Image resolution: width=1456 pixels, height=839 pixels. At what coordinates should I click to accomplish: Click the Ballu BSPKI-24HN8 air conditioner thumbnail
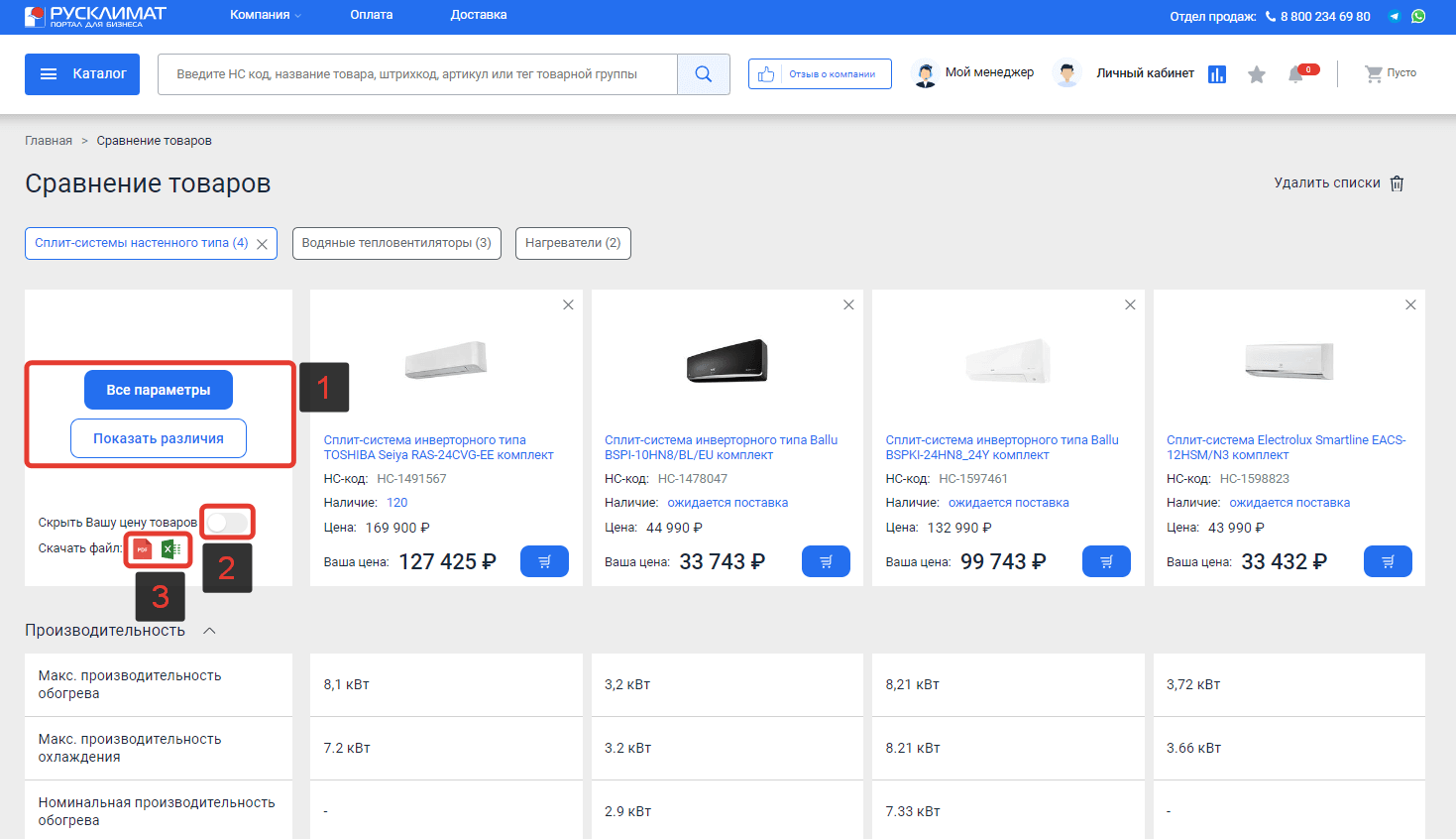pyautogui.click(x=1008, y=361)
